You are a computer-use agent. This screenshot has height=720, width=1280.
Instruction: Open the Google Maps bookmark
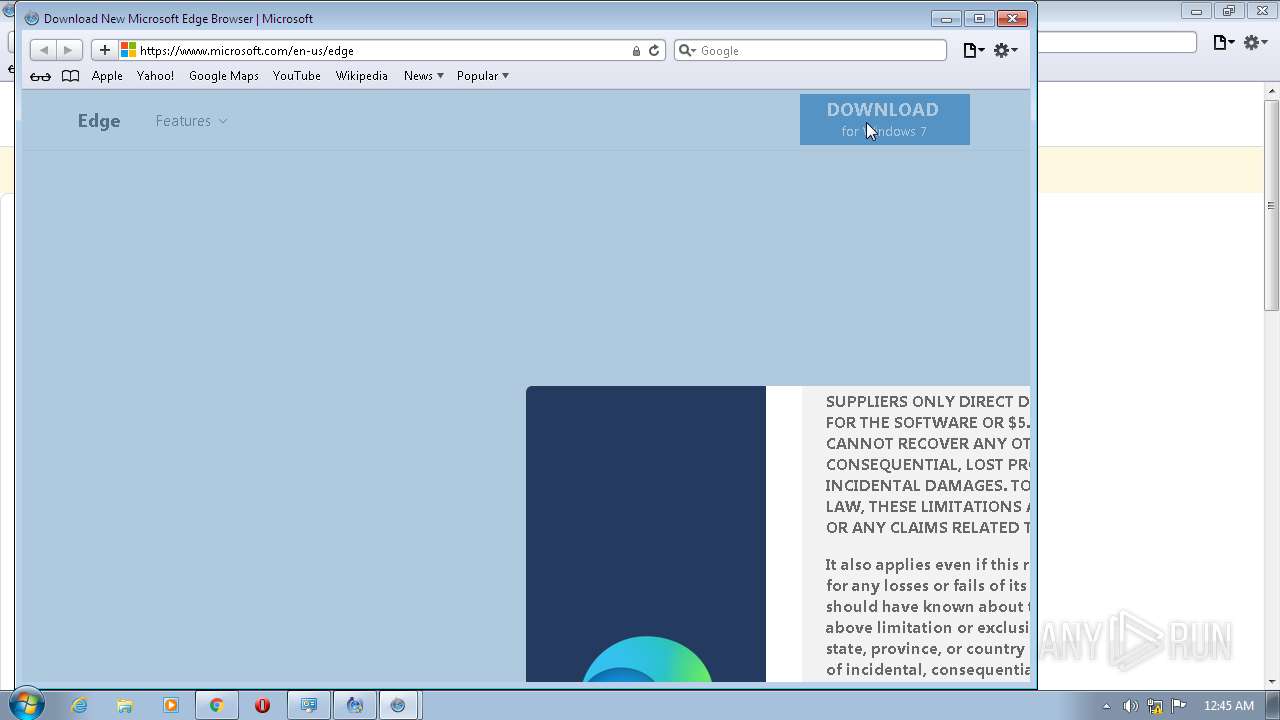coord(224,76)
